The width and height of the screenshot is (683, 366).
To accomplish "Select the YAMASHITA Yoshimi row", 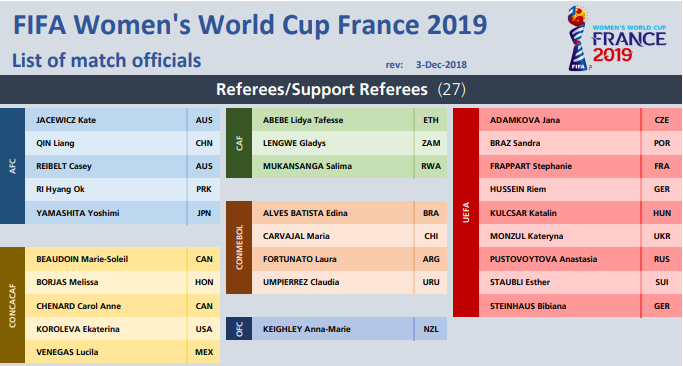I will (x=122, y=213).
